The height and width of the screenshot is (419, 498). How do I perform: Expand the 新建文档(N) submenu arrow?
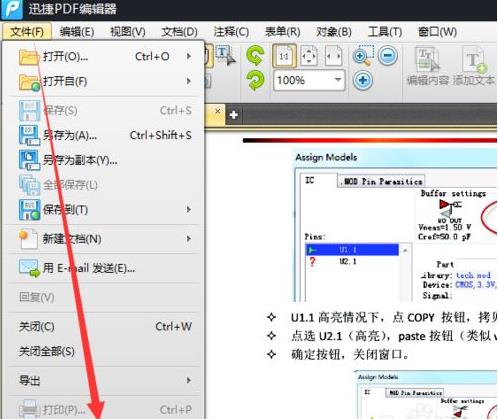[x=189, y=239]
